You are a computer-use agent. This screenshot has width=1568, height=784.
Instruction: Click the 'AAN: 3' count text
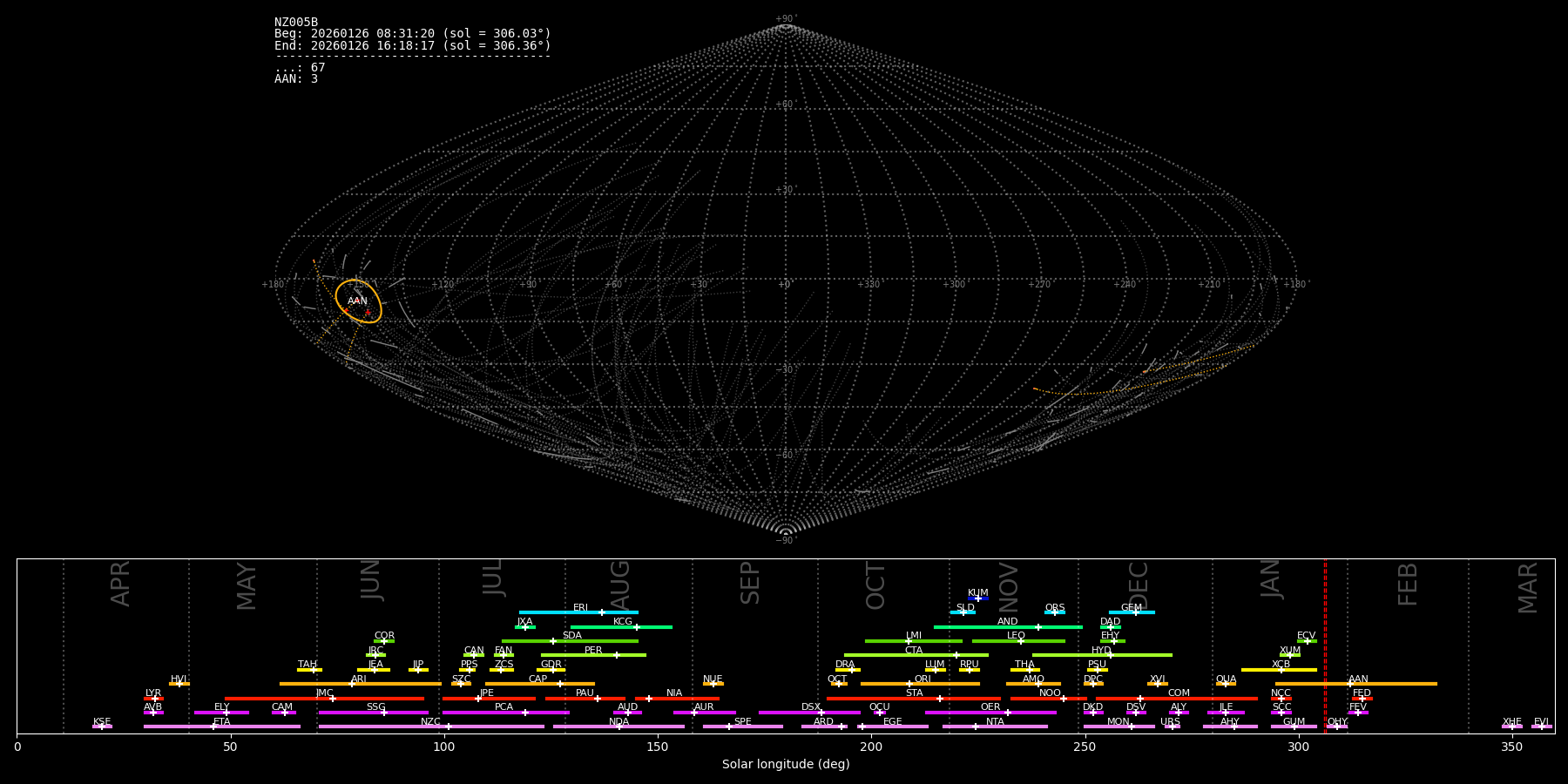click(x=296, y=79)
